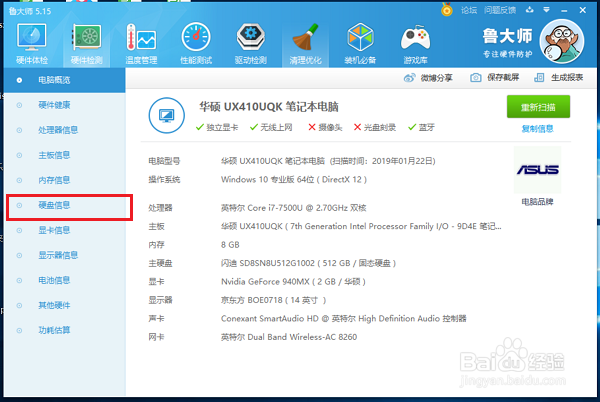The height and width of the screenshot is (402, 600).
Task: Select 主板信息 in the sidebar
Action: [64, 155]
